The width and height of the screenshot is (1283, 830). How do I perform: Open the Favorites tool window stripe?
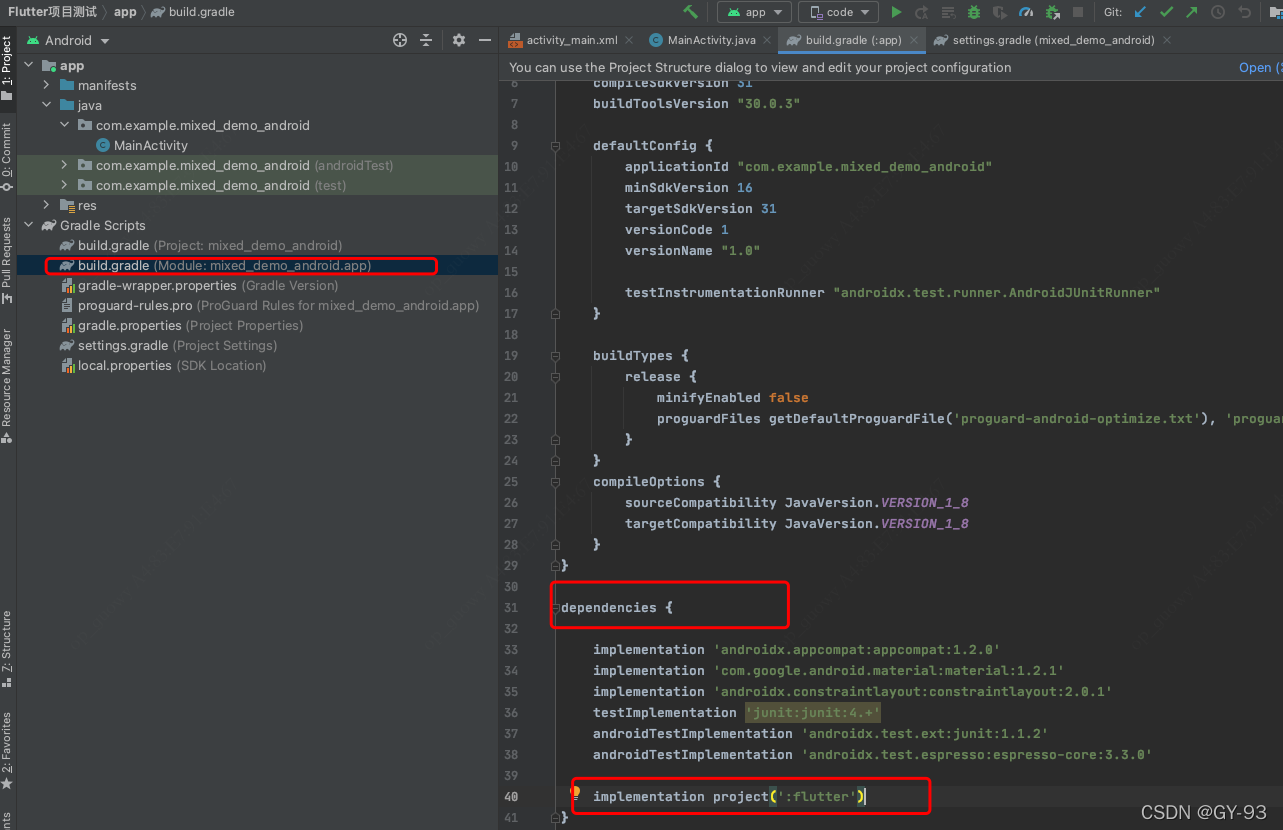(x=7, y=750)
